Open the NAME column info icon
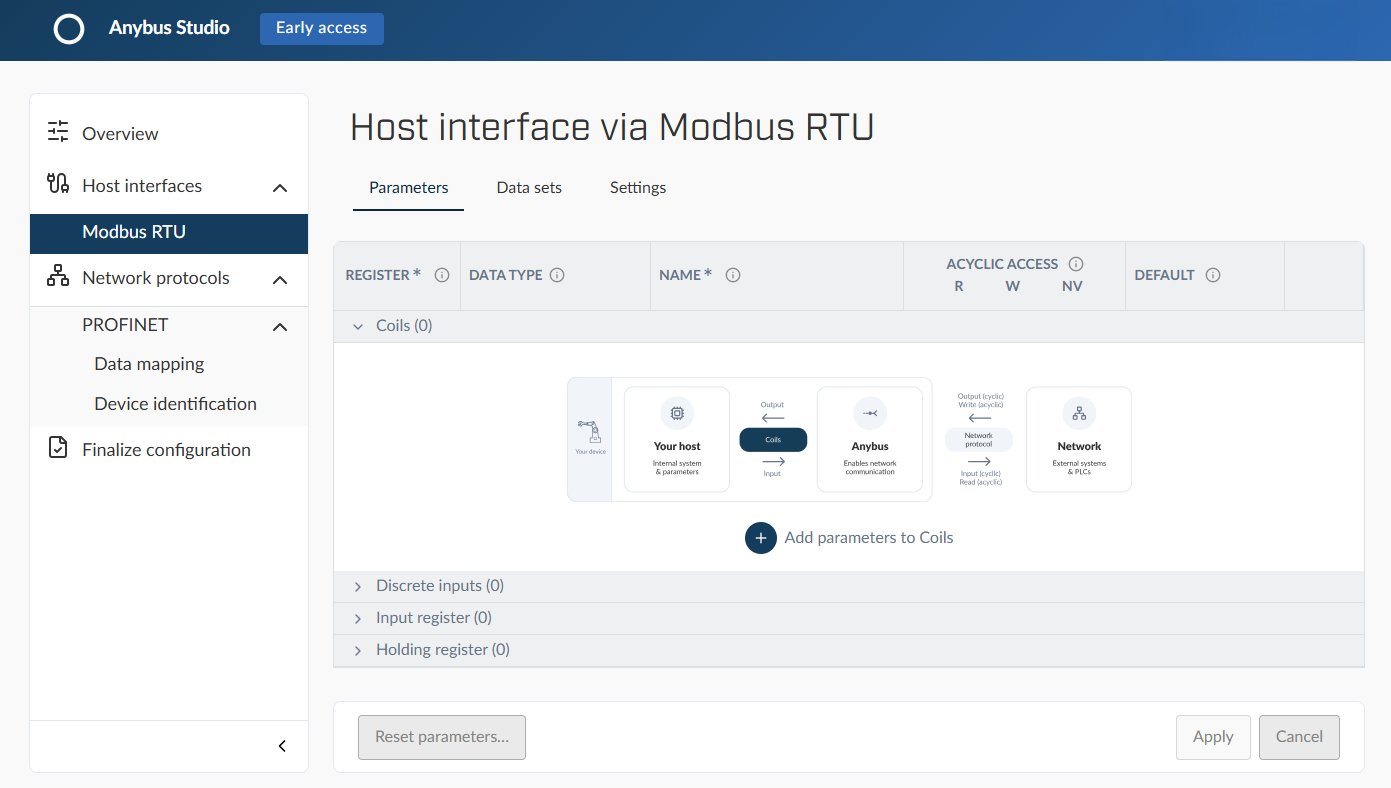The width and height of the screenshot is (1391, 788). (x=733, y=275)
